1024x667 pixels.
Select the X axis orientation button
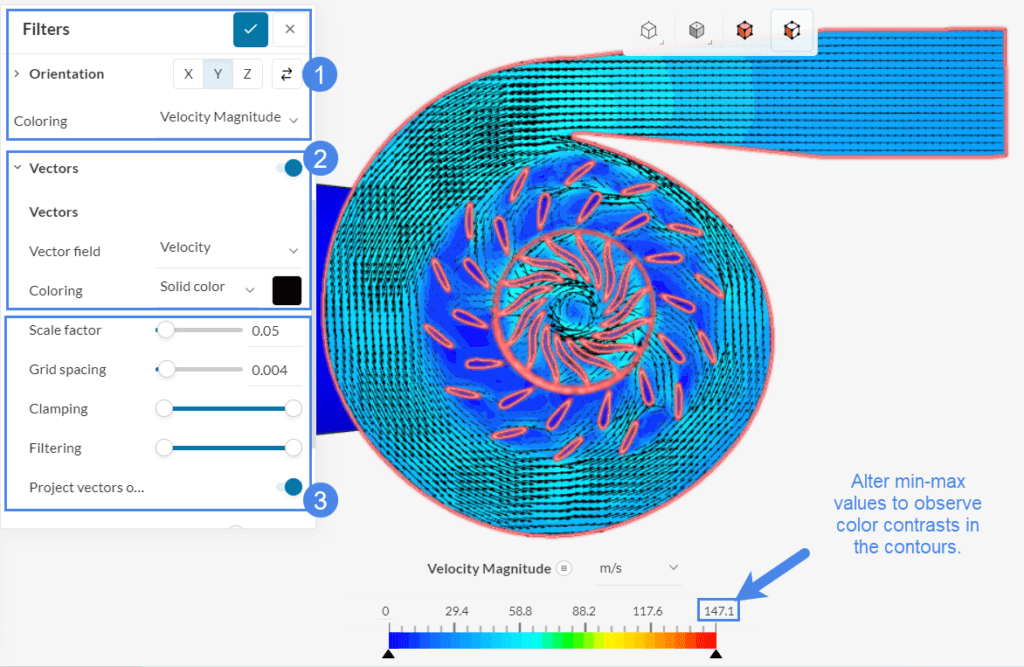click(188, 73)
